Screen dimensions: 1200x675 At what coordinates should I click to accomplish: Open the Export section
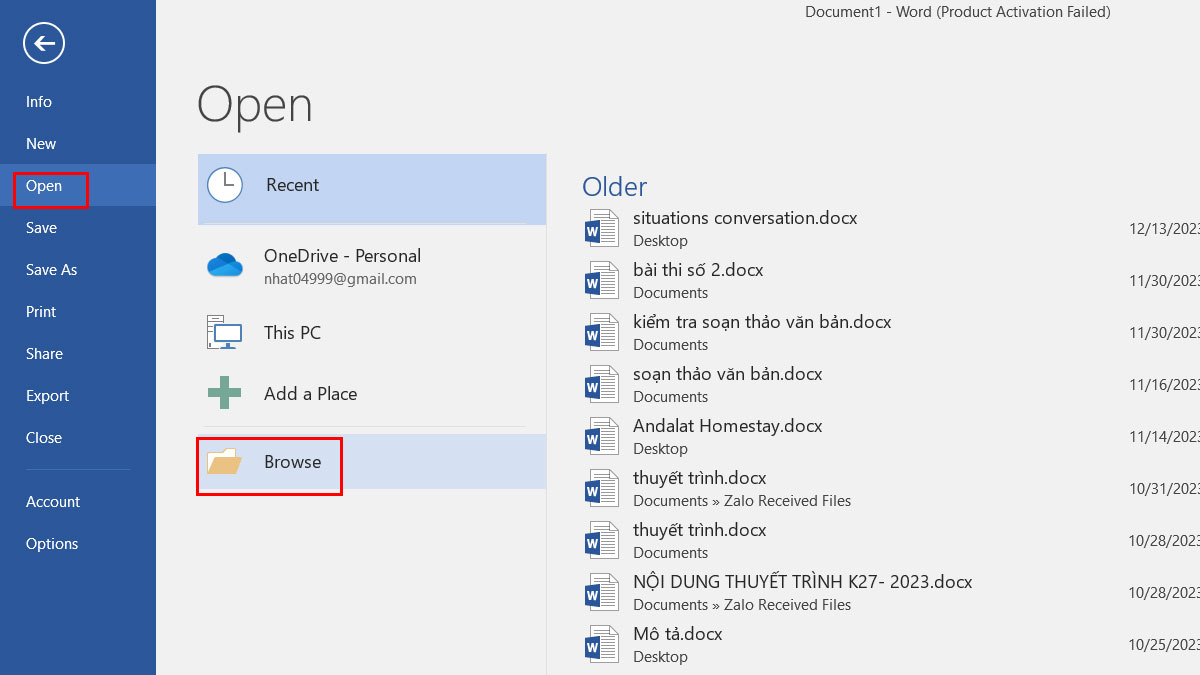(47, 396)
